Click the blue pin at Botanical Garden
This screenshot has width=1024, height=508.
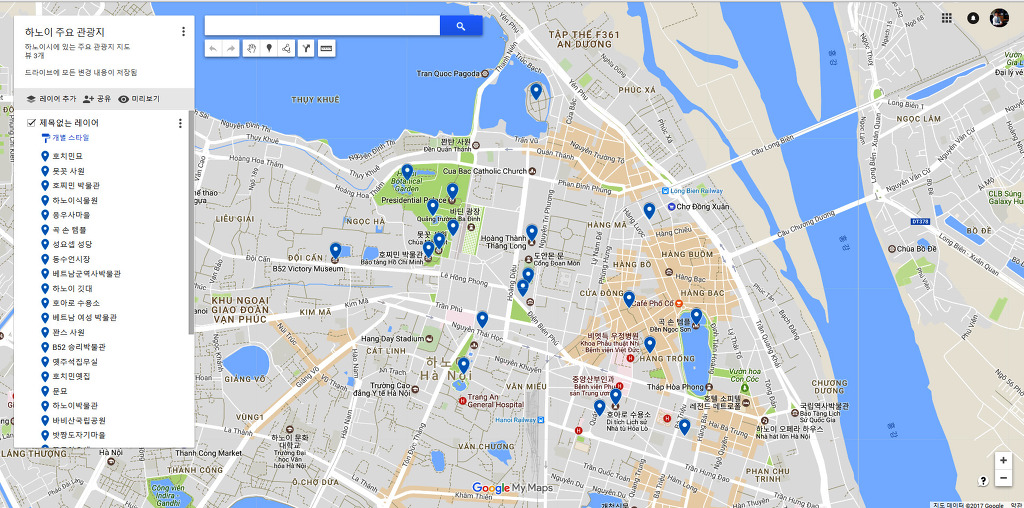(408, 172)
